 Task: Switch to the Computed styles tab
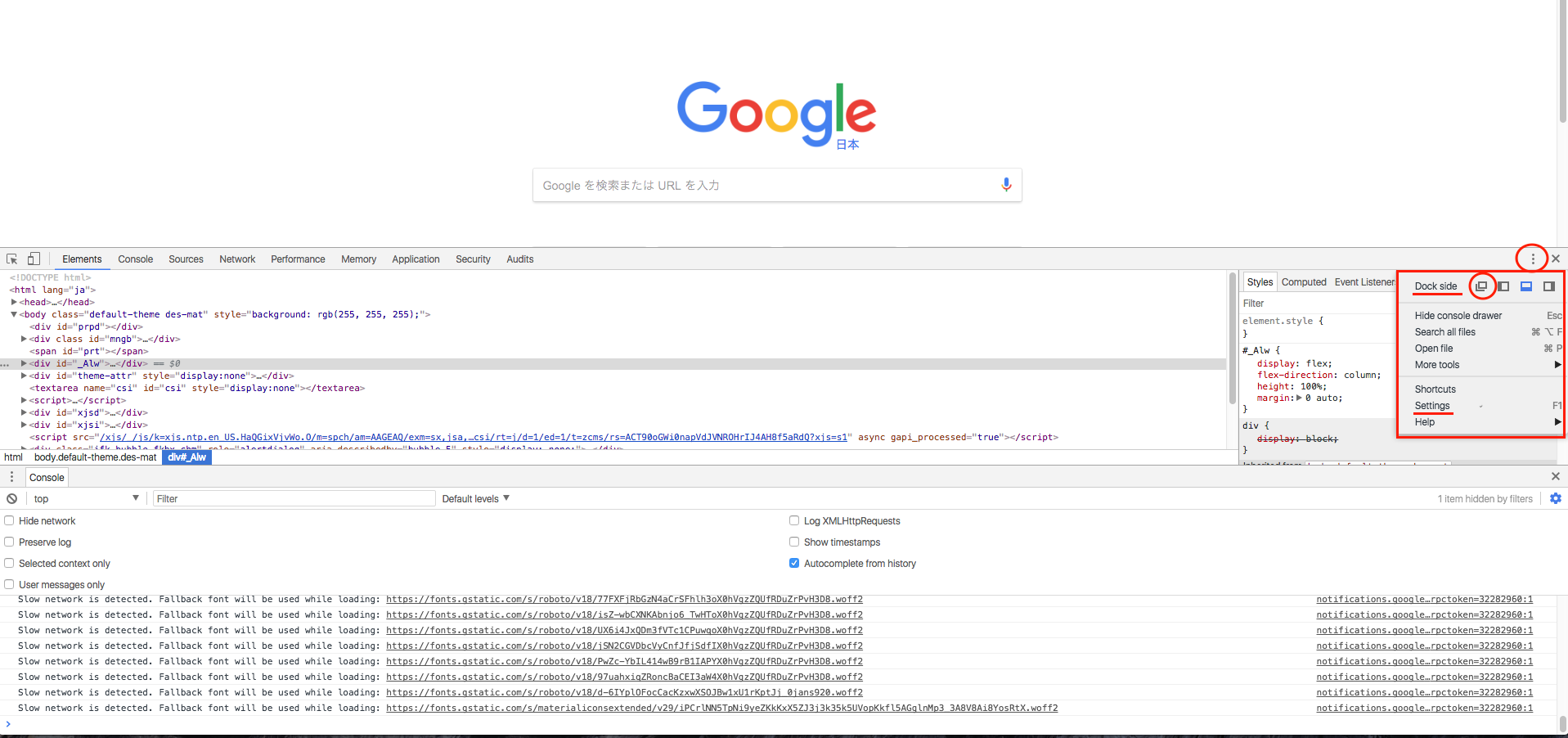[x=1304, y=282]
